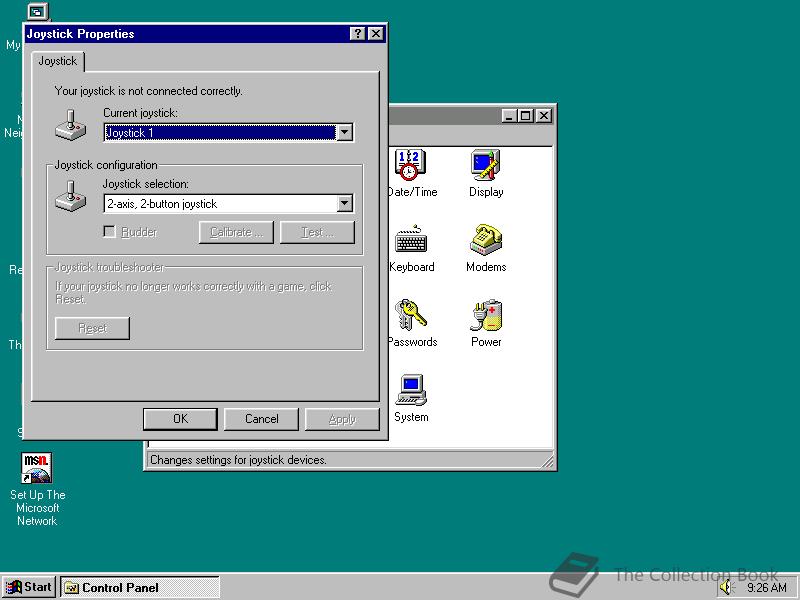Select the Joystick tab

[57, 60]
